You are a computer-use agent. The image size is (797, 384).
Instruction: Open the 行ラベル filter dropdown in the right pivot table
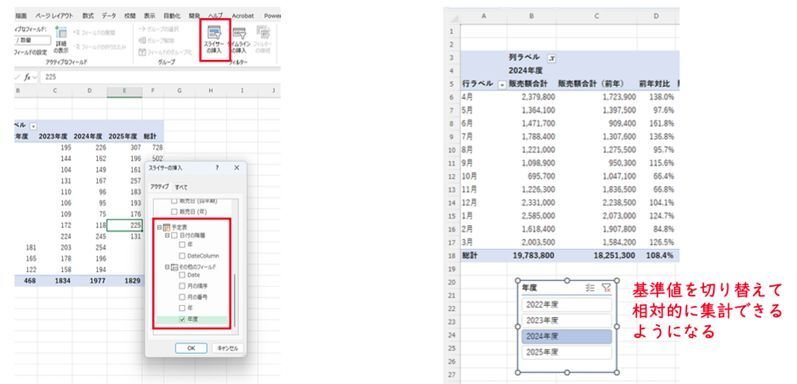pyautogui.click(x=502, y=84)
